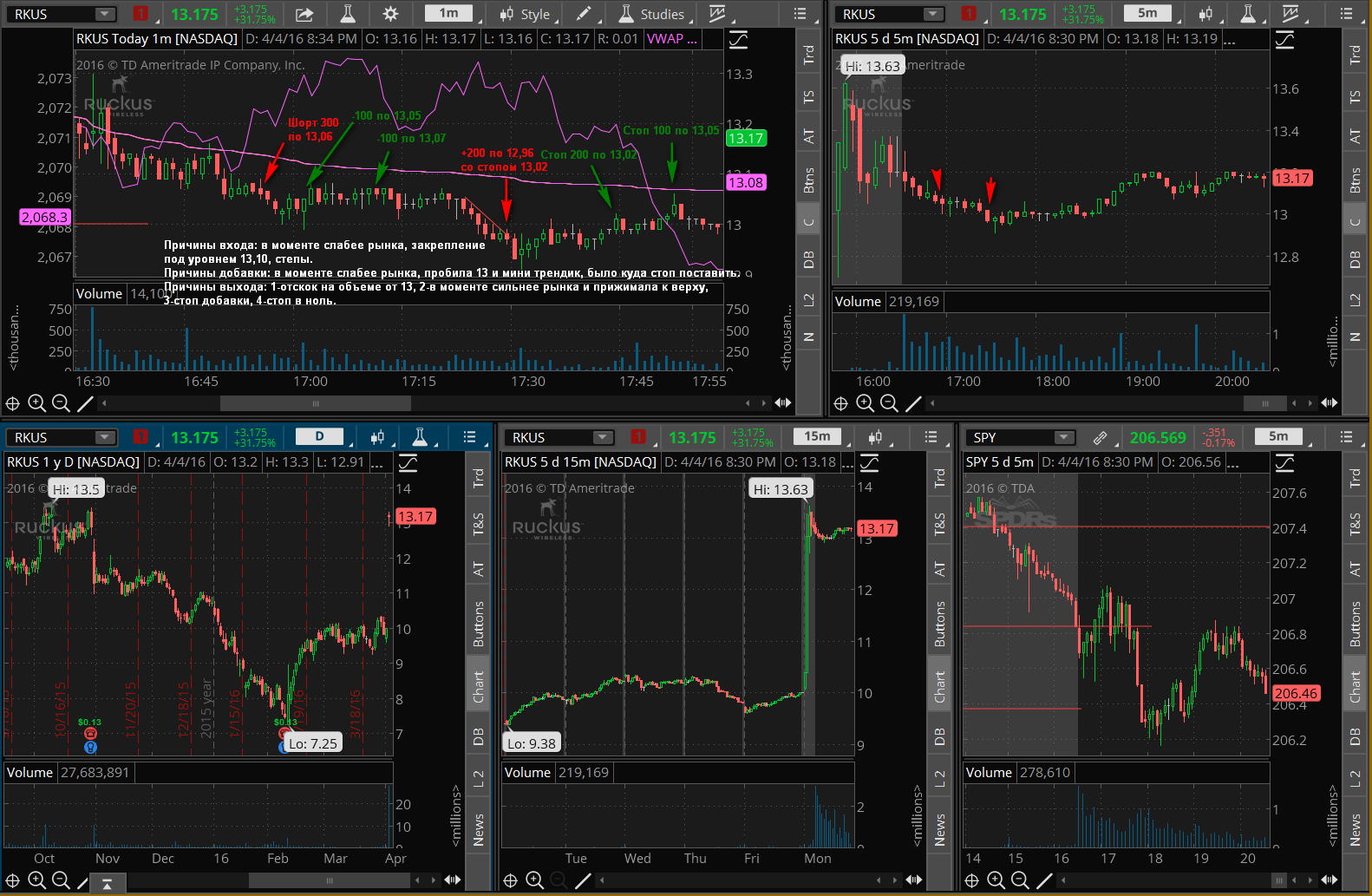Select the C tab on the top-right 5m chart sidebar

1355,221
